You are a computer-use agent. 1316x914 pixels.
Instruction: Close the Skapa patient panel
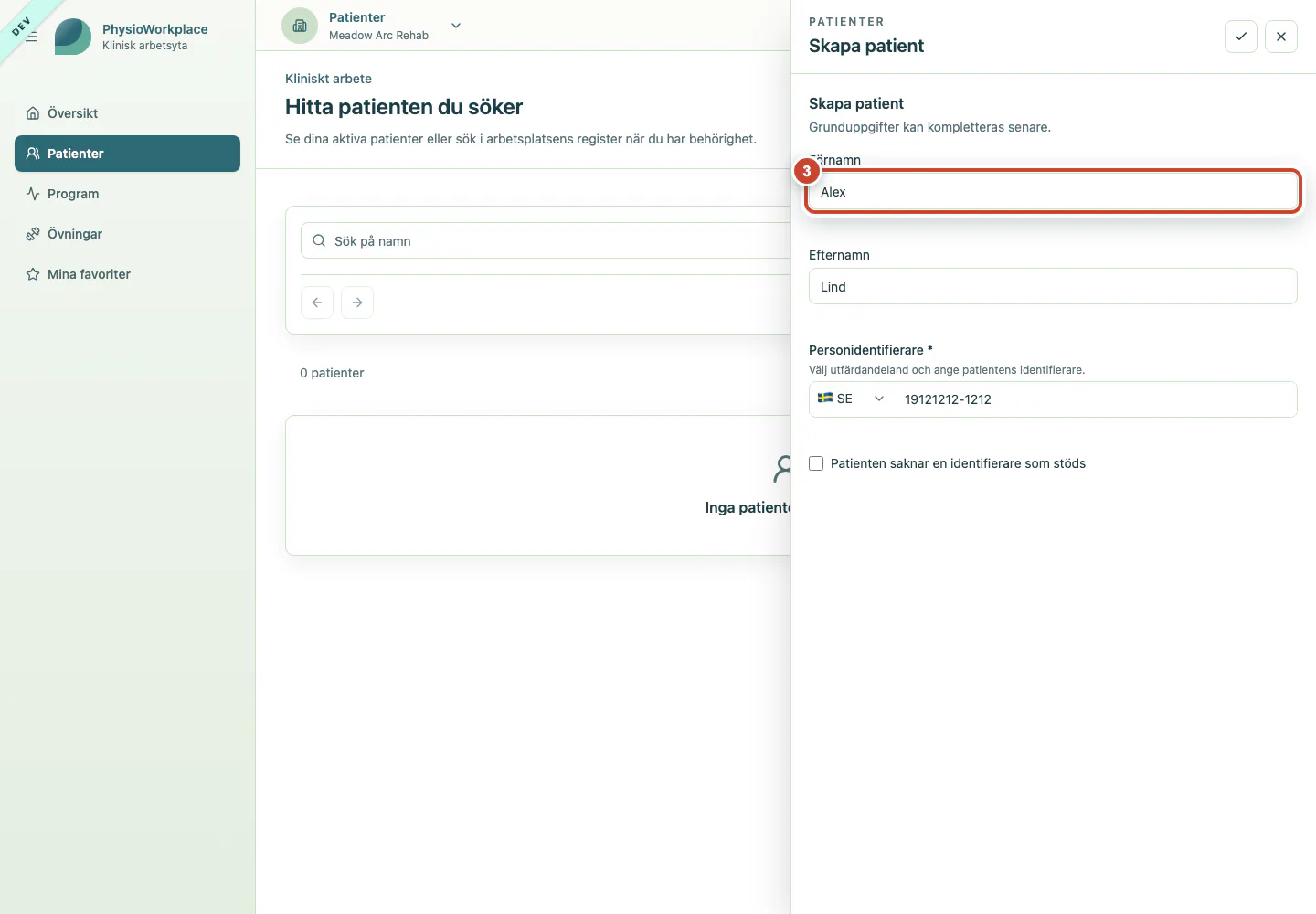point(1281,37)
